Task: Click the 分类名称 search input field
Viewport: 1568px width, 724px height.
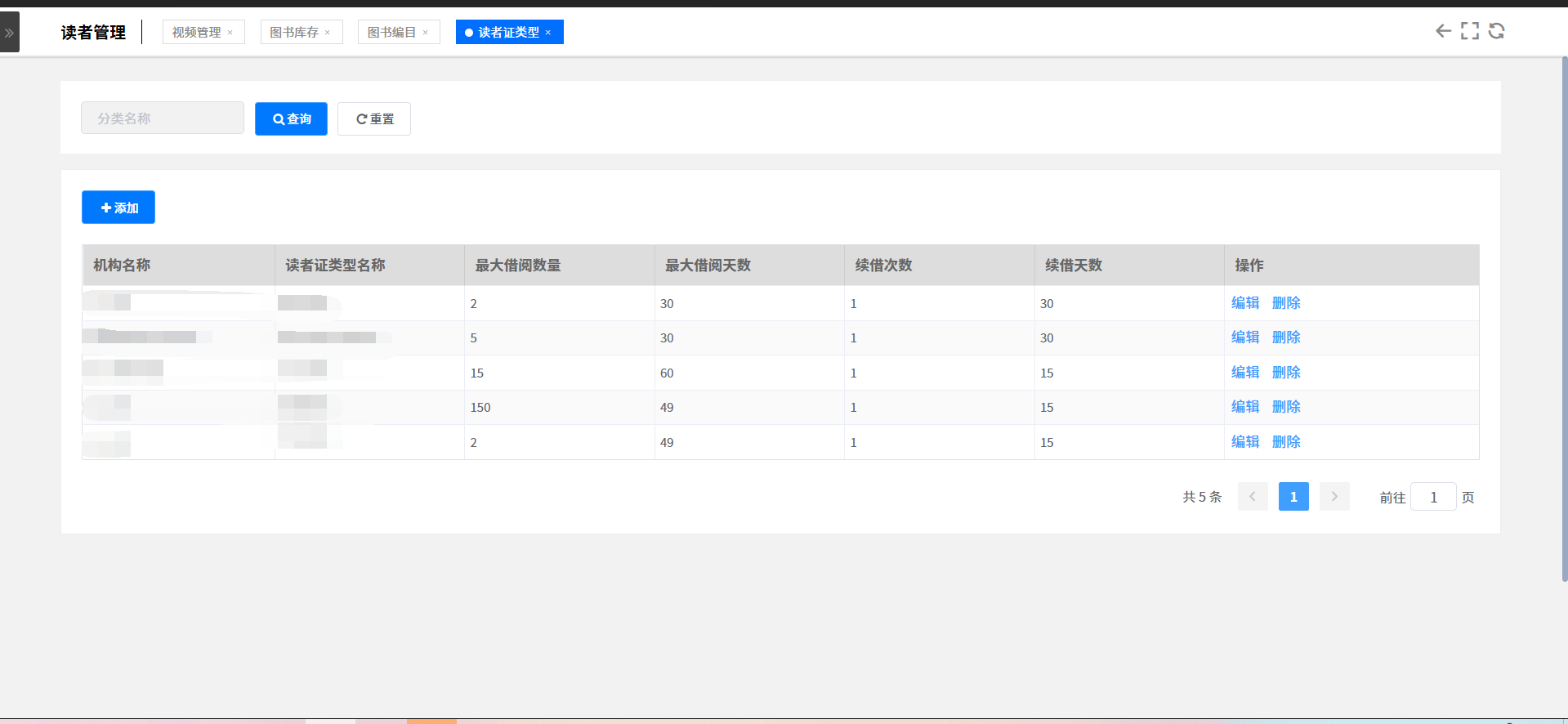Action: coord(163,118)
